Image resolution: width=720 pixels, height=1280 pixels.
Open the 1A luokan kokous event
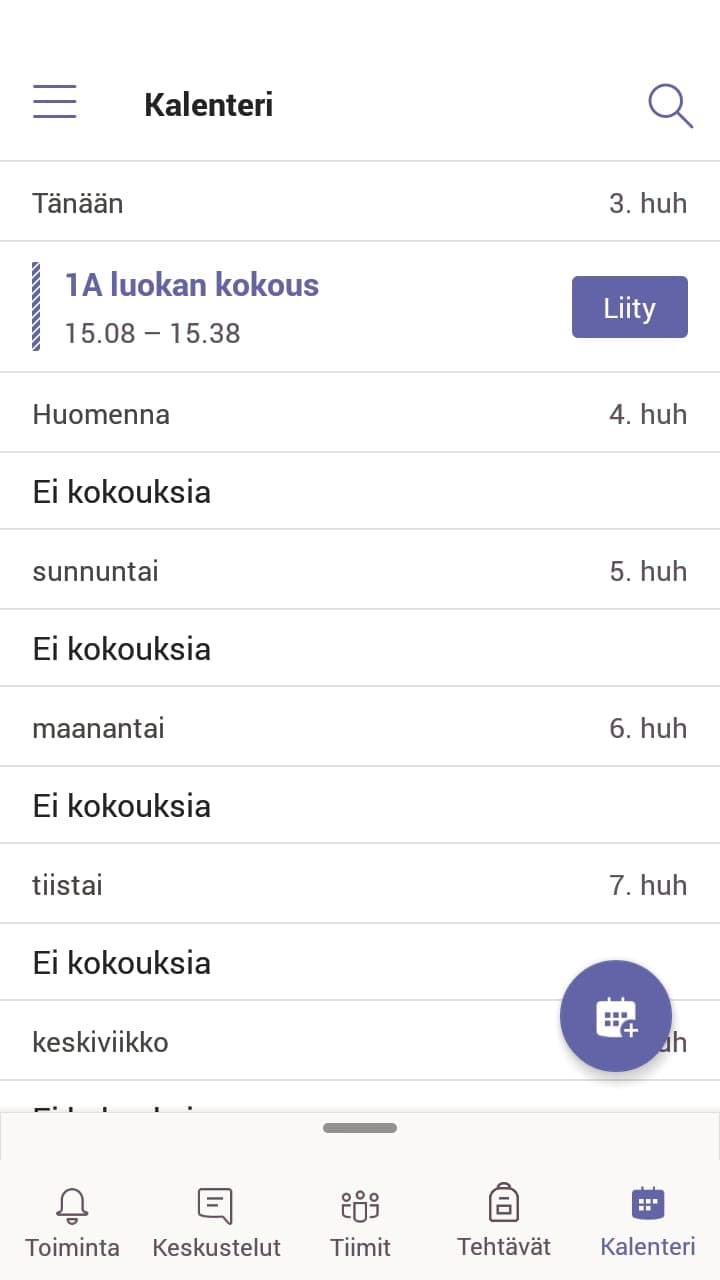(x=192, y=285)
